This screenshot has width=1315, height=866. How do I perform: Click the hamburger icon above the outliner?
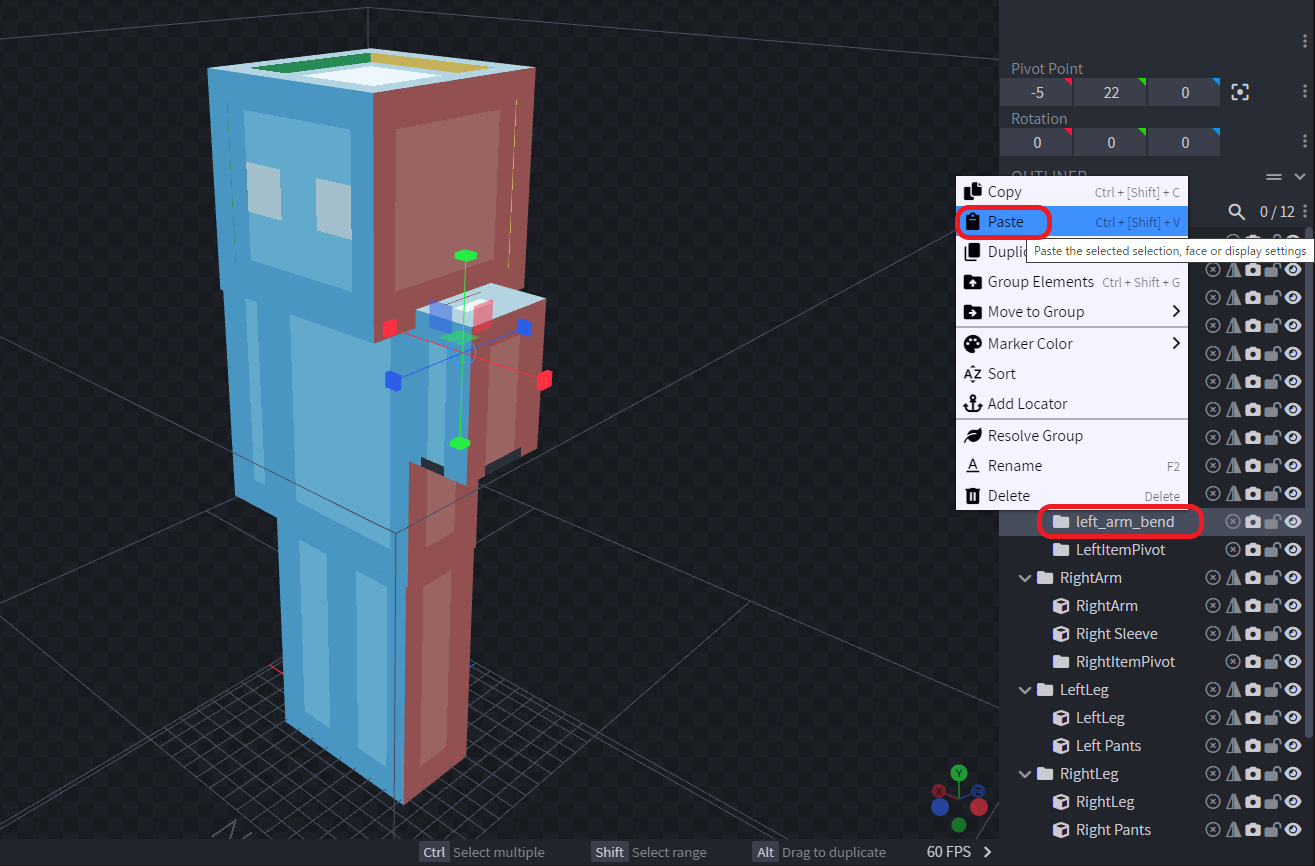tap(1272, 176)
